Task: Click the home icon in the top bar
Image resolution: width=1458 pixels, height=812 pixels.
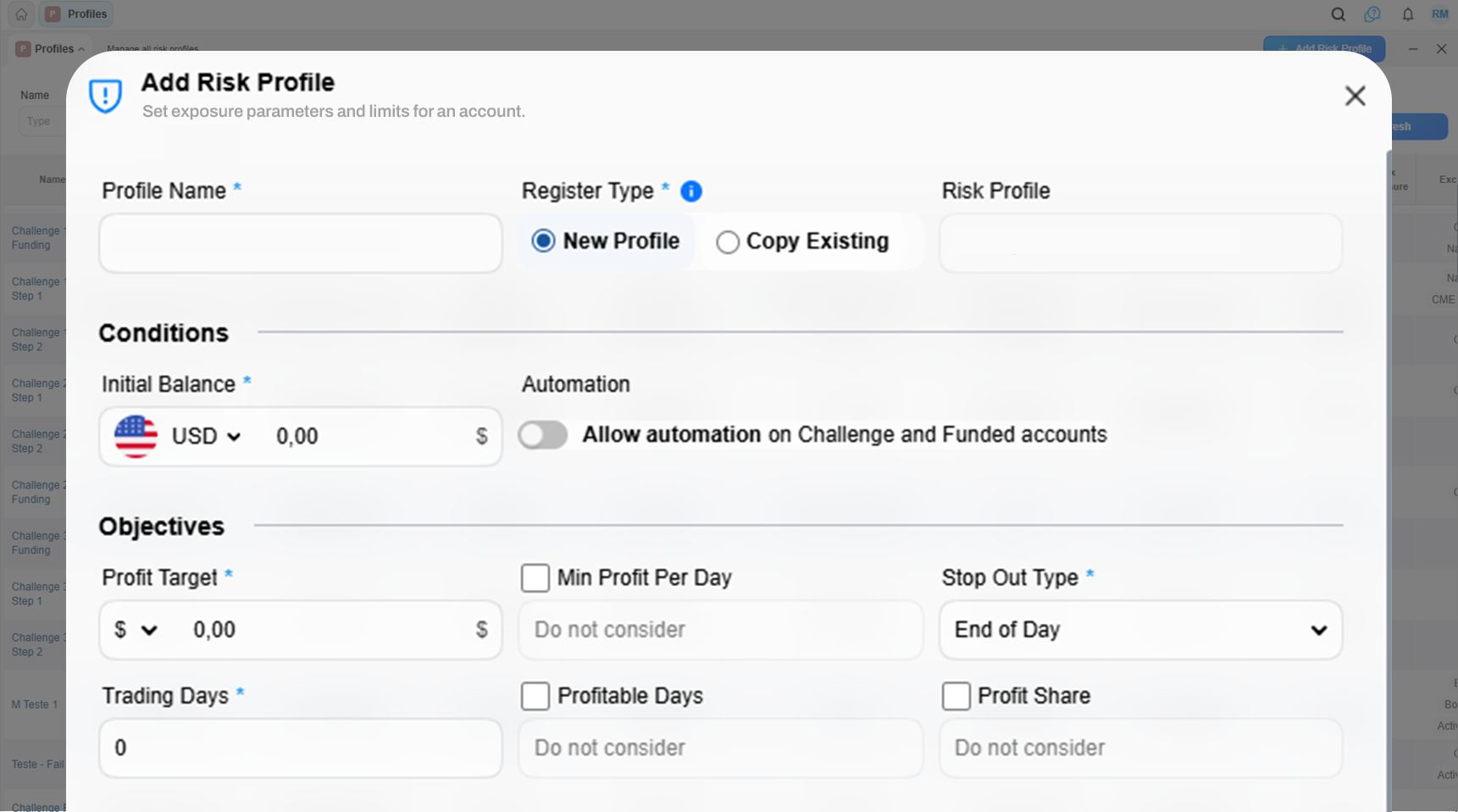Action: [x=21, y=14]
